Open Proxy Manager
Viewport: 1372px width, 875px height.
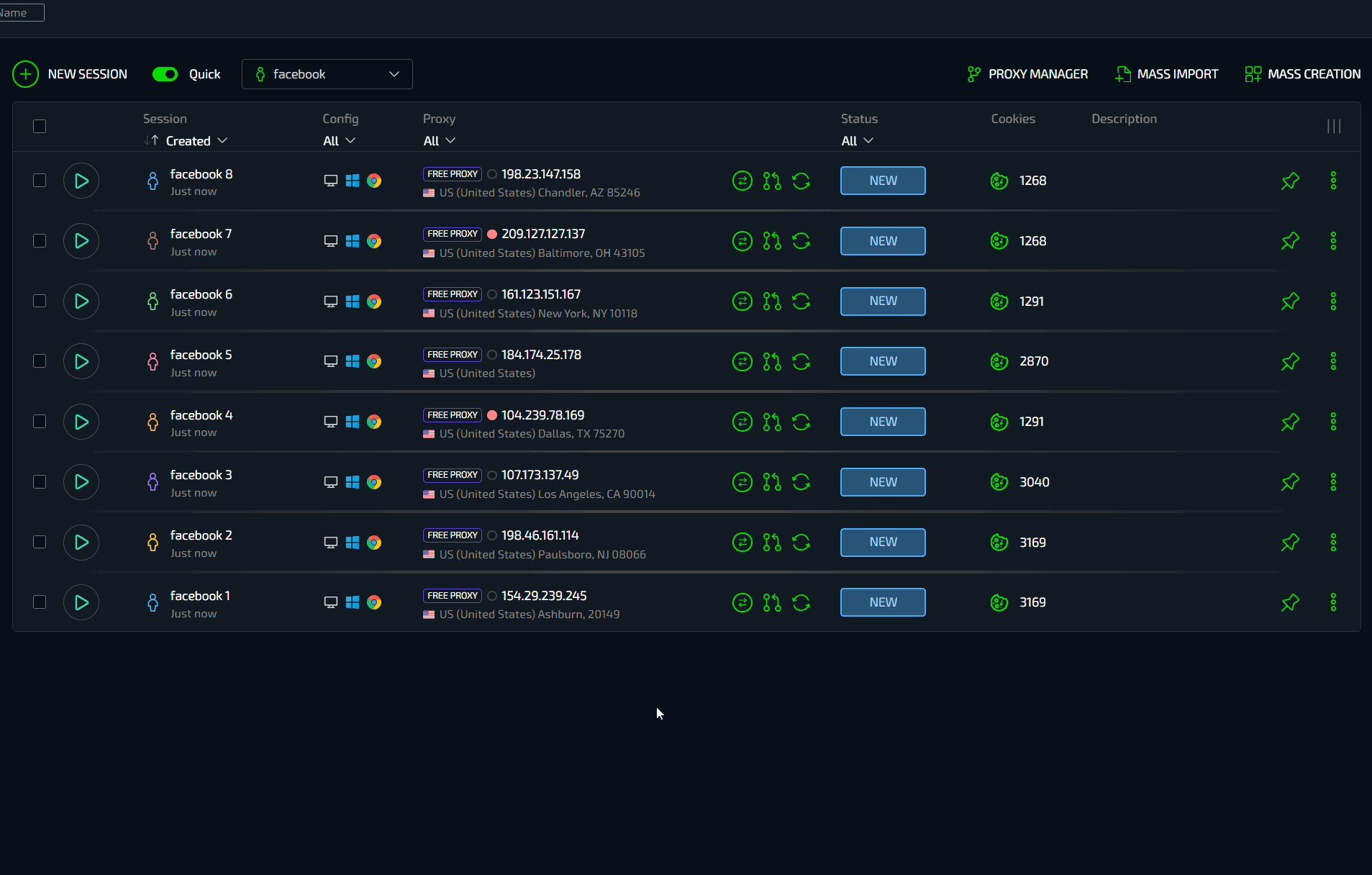pos(1027,74)
